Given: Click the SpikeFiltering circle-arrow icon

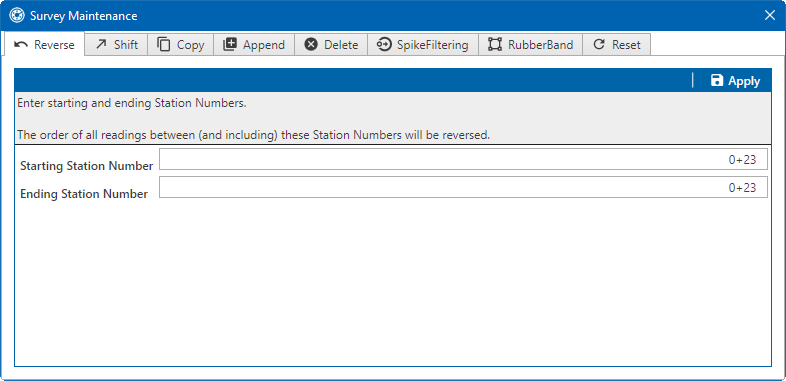Looking at the screenshot, I should coord(384,45).
